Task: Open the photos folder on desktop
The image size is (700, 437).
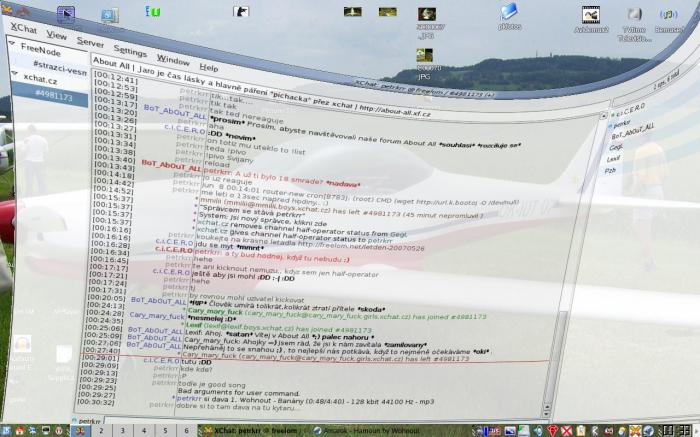Action: coord(509,17)
